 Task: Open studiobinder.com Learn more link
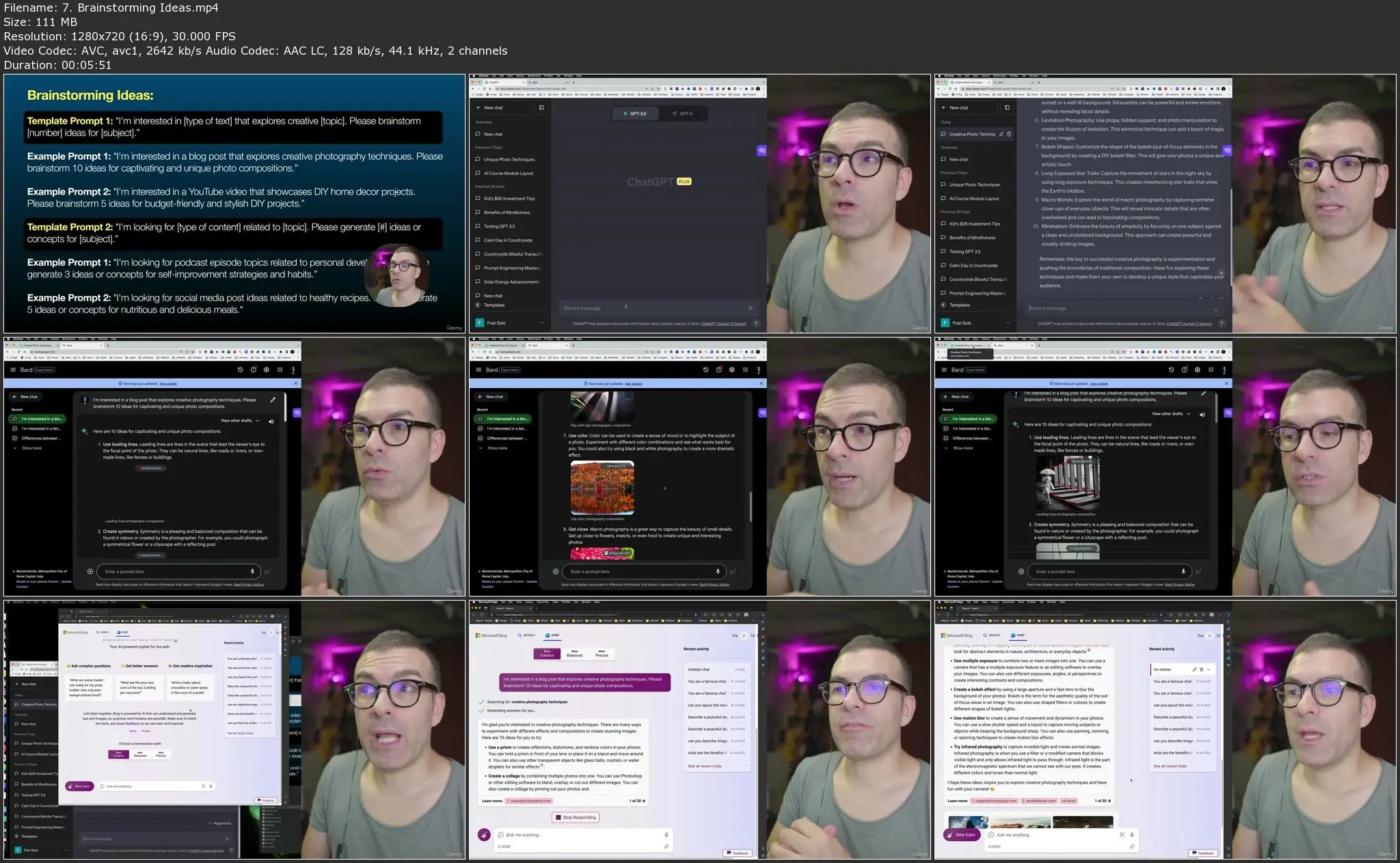[x=1040, y=801]
